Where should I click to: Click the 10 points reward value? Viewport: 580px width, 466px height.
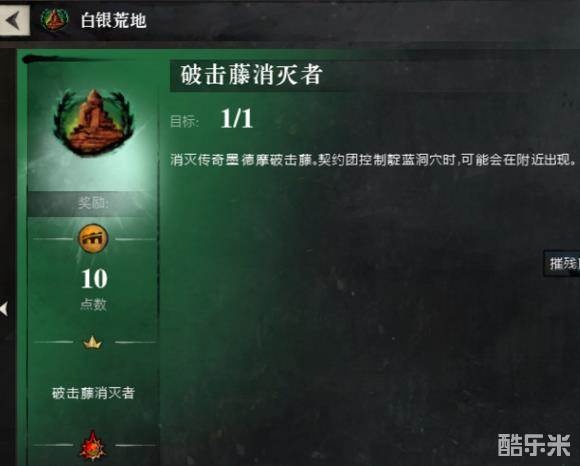click(94, 278)
